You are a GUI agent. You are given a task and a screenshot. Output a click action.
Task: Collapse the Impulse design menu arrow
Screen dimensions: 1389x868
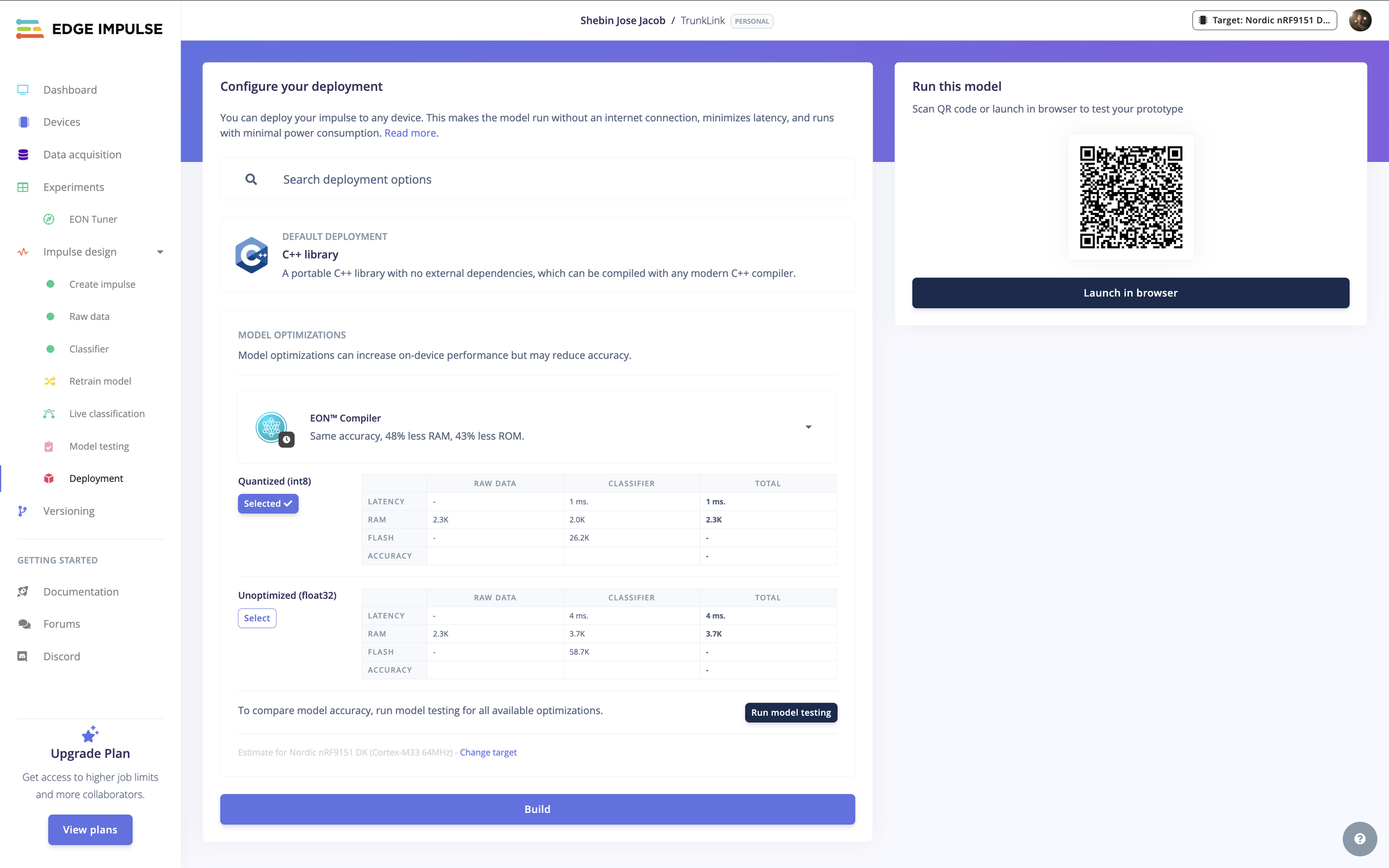[x=160, y=252]
